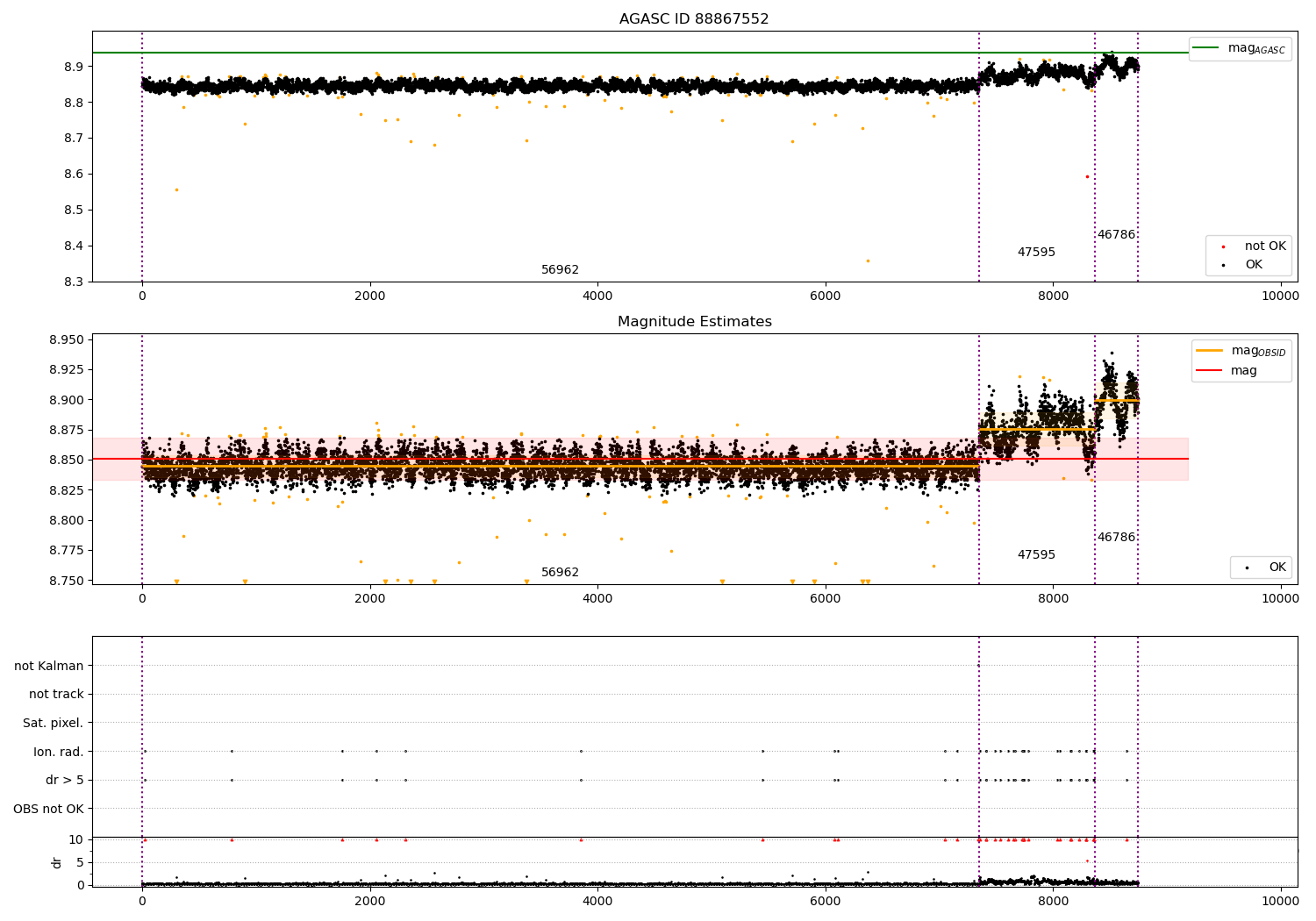Click the 'OBS not OK' axis label
Viewport: 1316px width, 921px height.
coord(49,809)
